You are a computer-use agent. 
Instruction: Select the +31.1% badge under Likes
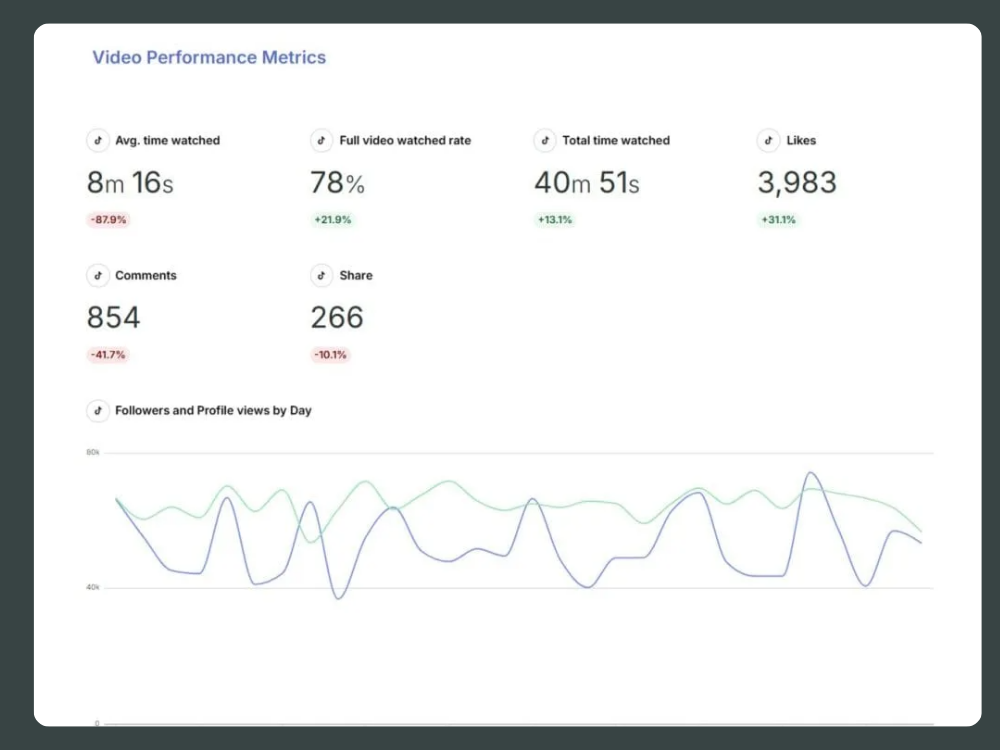tap(779, 220)
